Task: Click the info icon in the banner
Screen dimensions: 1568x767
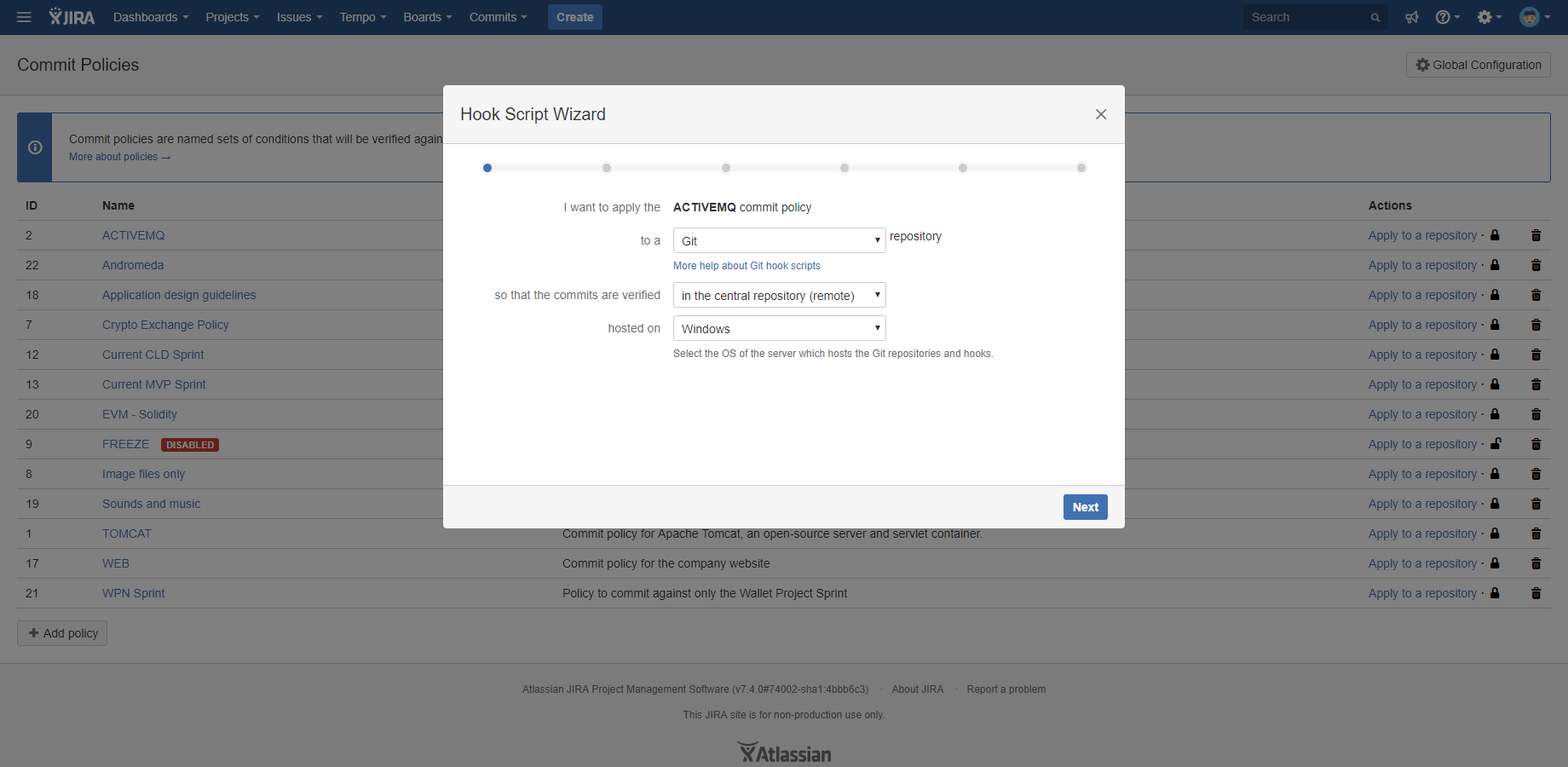Action: pos(35,147)
